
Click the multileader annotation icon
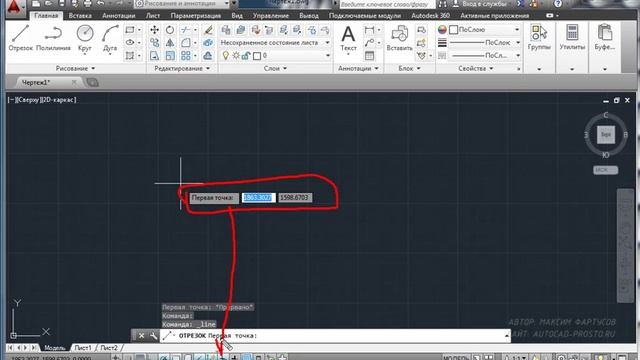coord(369,42)
